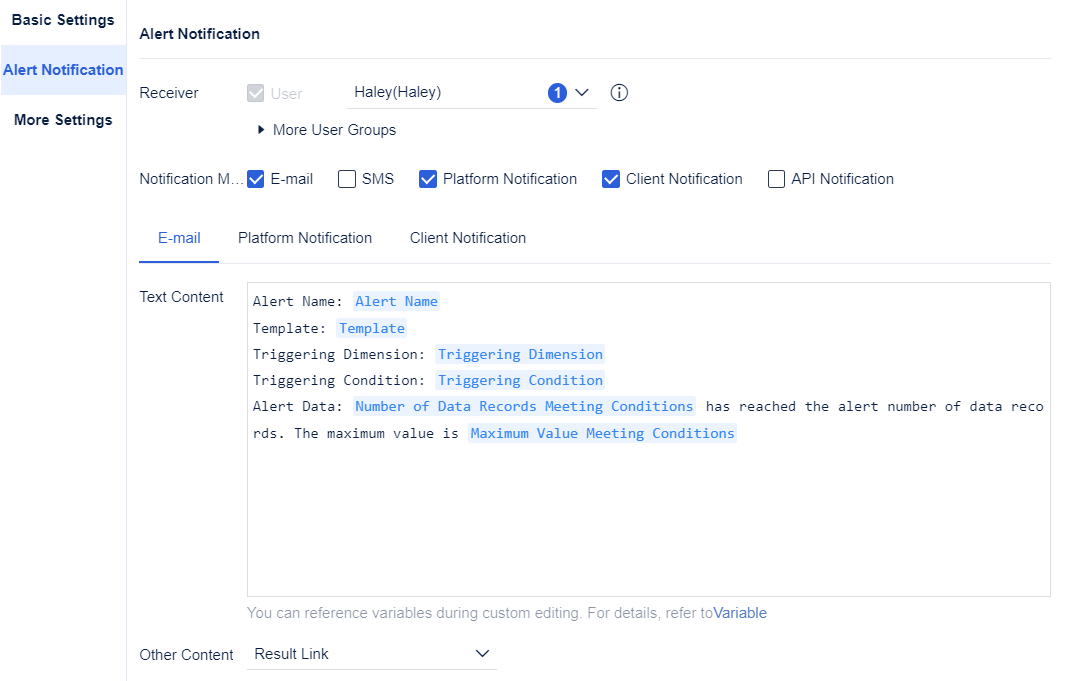Click Maximum Value Meeting Conditions tag

602,433
